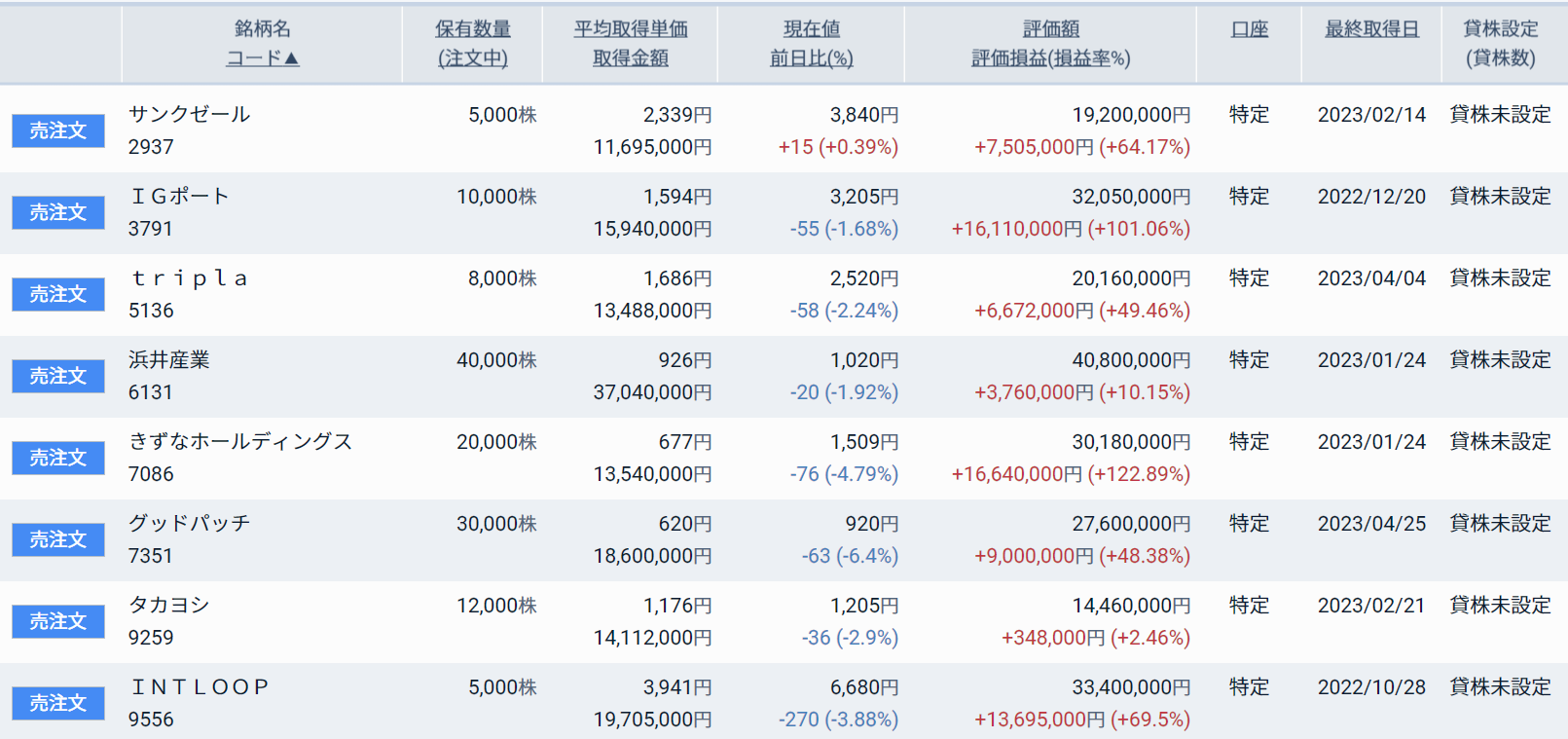The image size is (1568, 739).
Task: Click stock code 9259
Action: coord(151,638)
